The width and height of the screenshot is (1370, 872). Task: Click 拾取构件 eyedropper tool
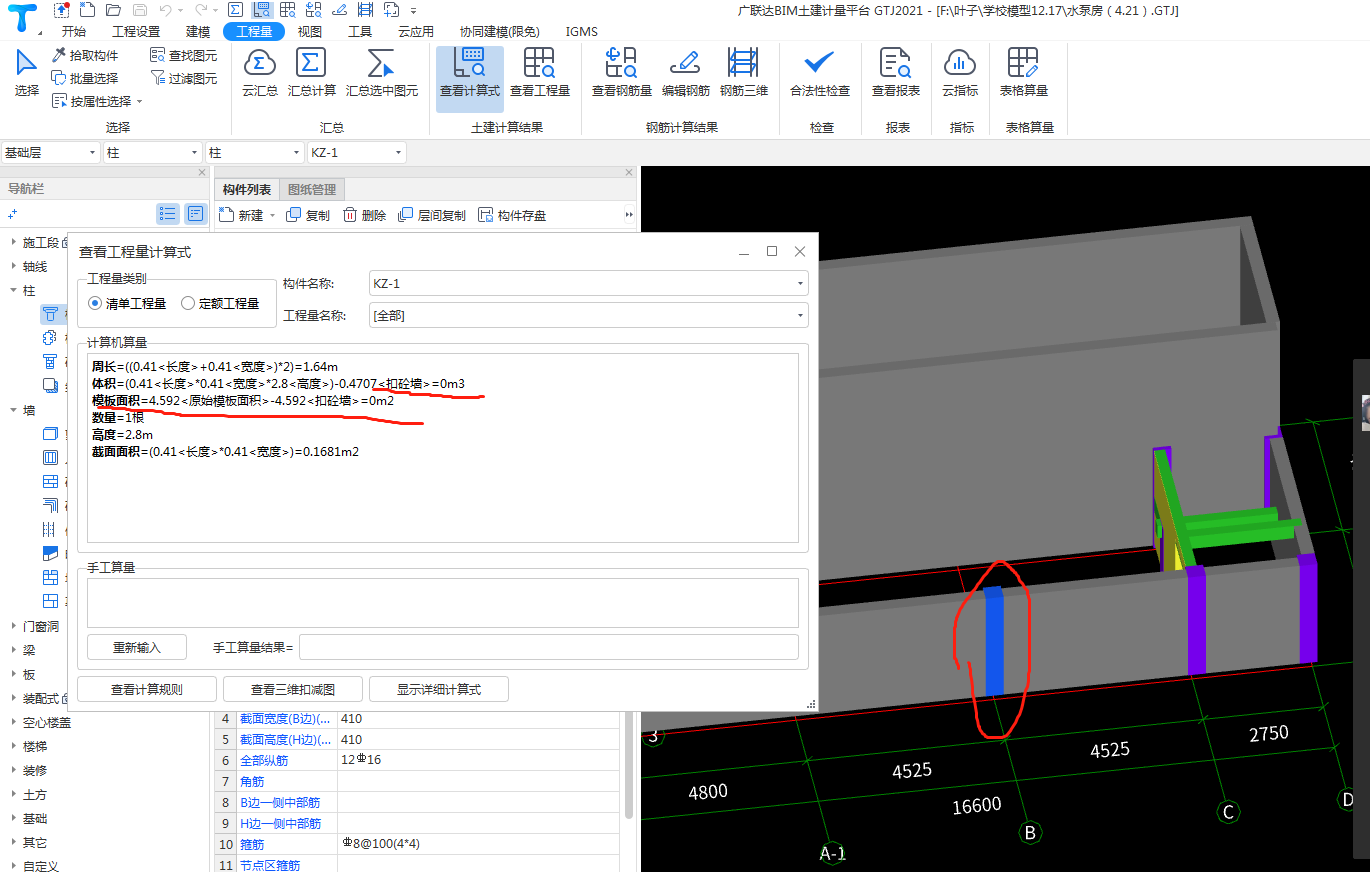[86, 55]
